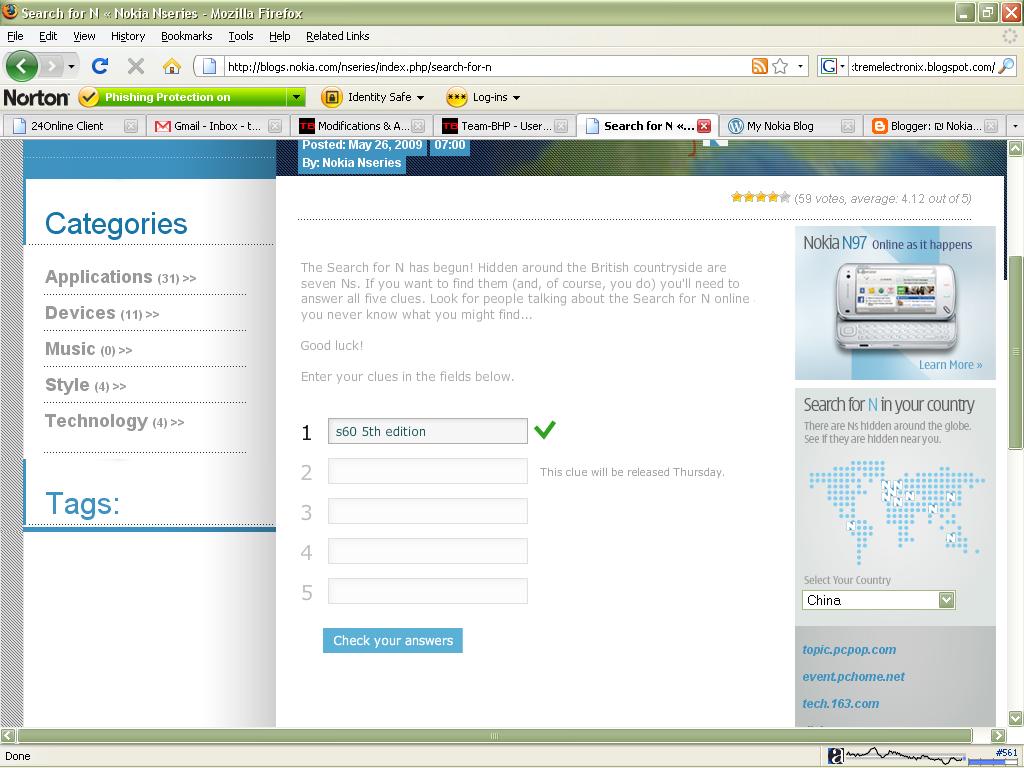Click the vertical page scrollbar thumb
Screen dimensions: 1024x768
tap(1015, 352)
